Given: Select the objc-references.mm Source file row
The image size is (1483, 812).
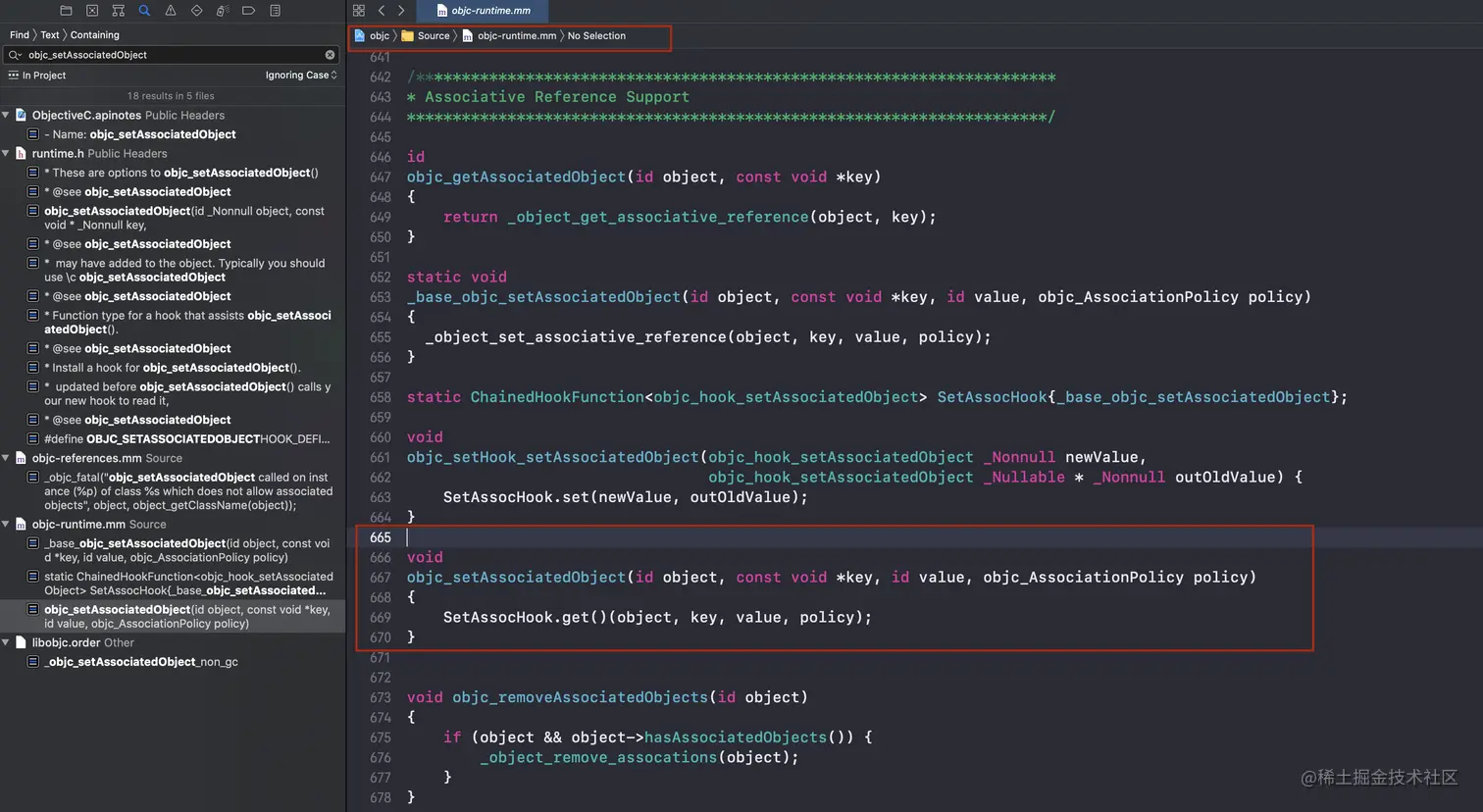Looking at the screenshot, I should 173,458.
